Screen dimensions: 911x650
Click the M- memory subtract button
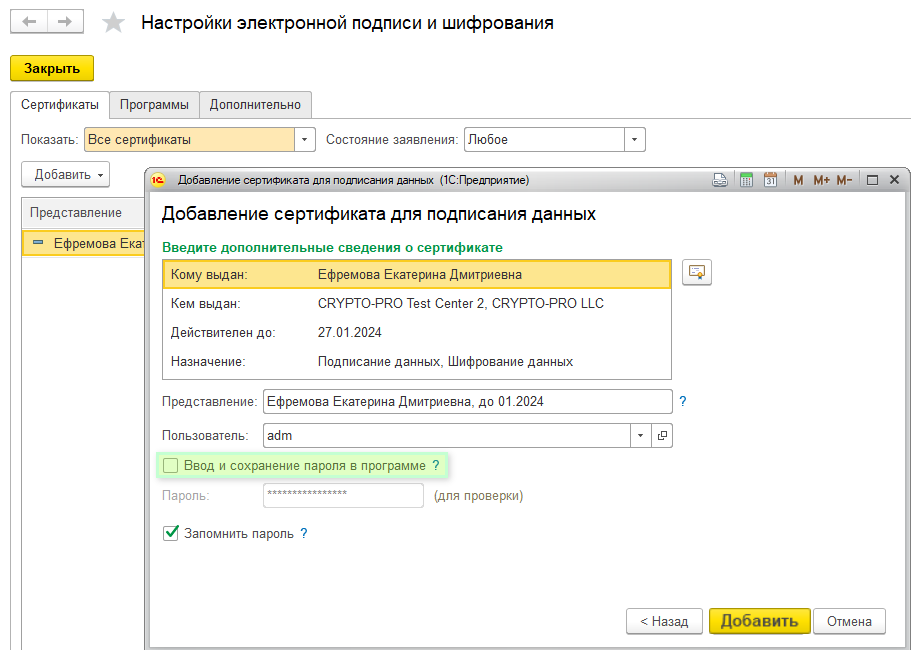coord(844,180)
